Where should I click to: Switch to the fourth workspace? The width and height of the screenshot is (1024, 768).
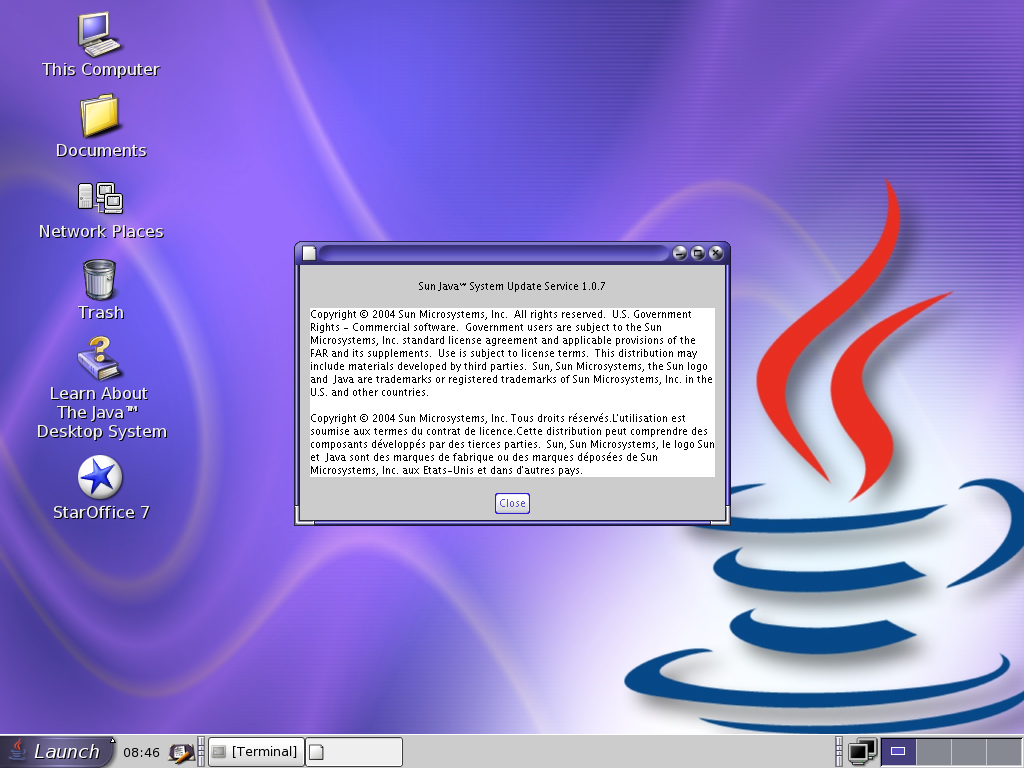1004,752
